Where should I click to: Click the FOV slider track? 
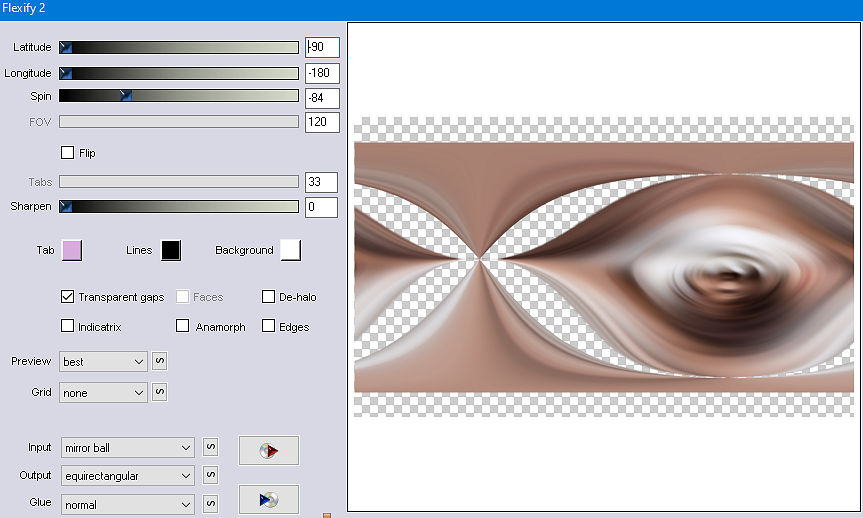click(179, 122)
